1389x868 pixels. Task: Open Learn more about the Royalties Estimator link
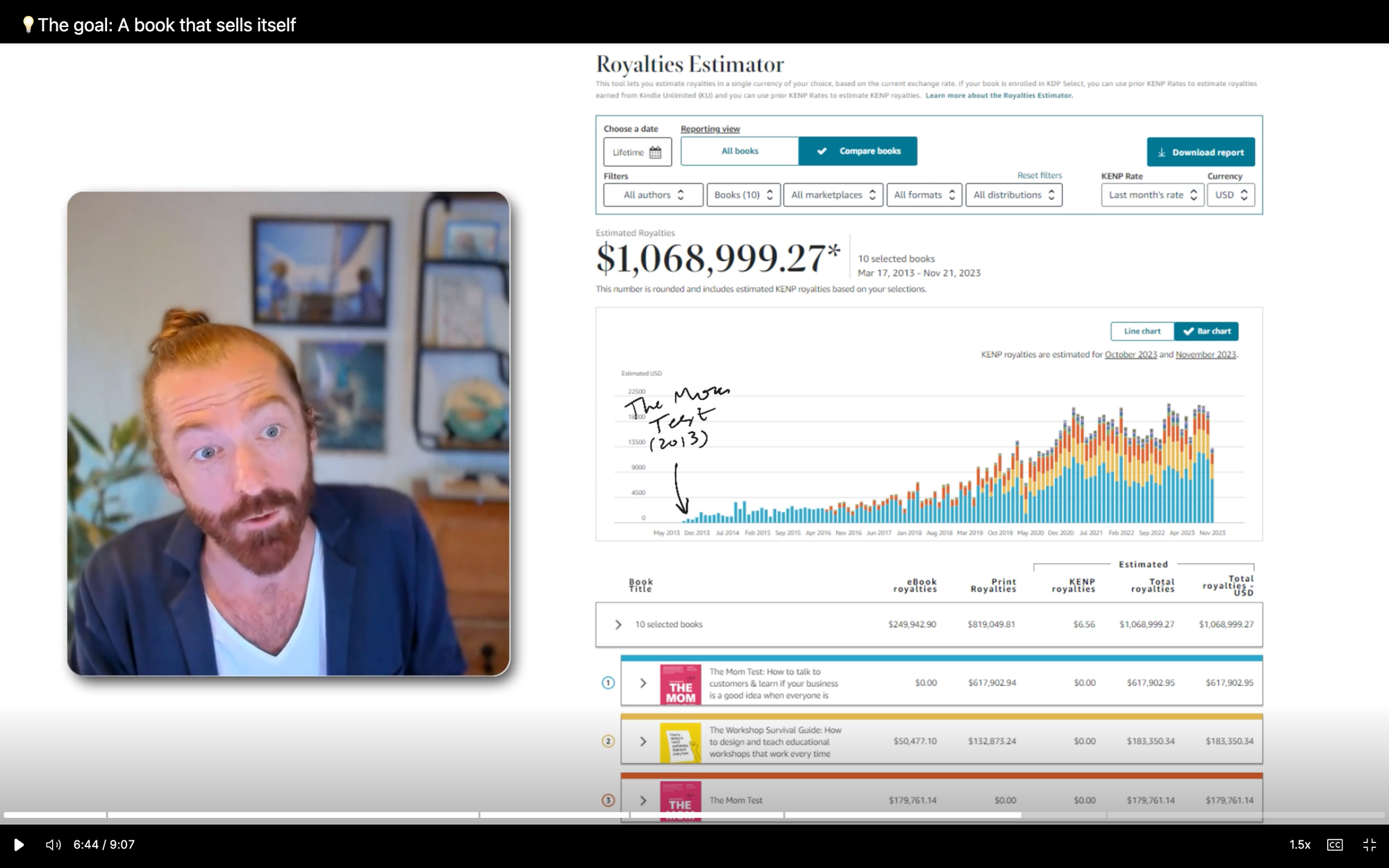coord(999,96)
